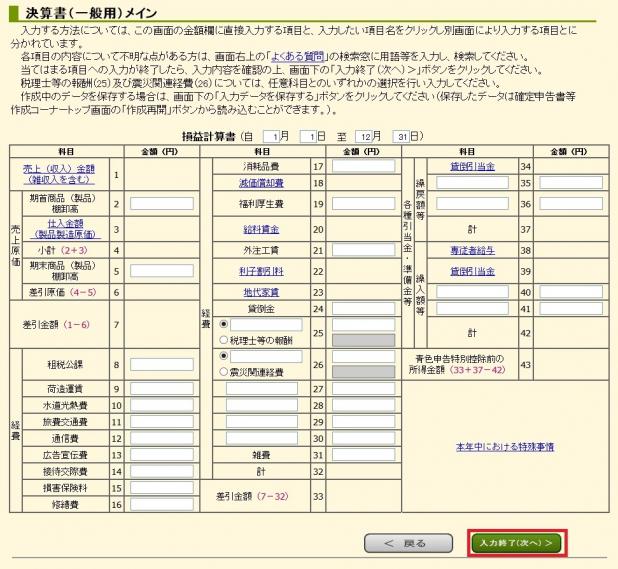Viewport: 618px width, 569px height.
Task: Open the 給料賃金 entry link
Action: pos(260,229)
